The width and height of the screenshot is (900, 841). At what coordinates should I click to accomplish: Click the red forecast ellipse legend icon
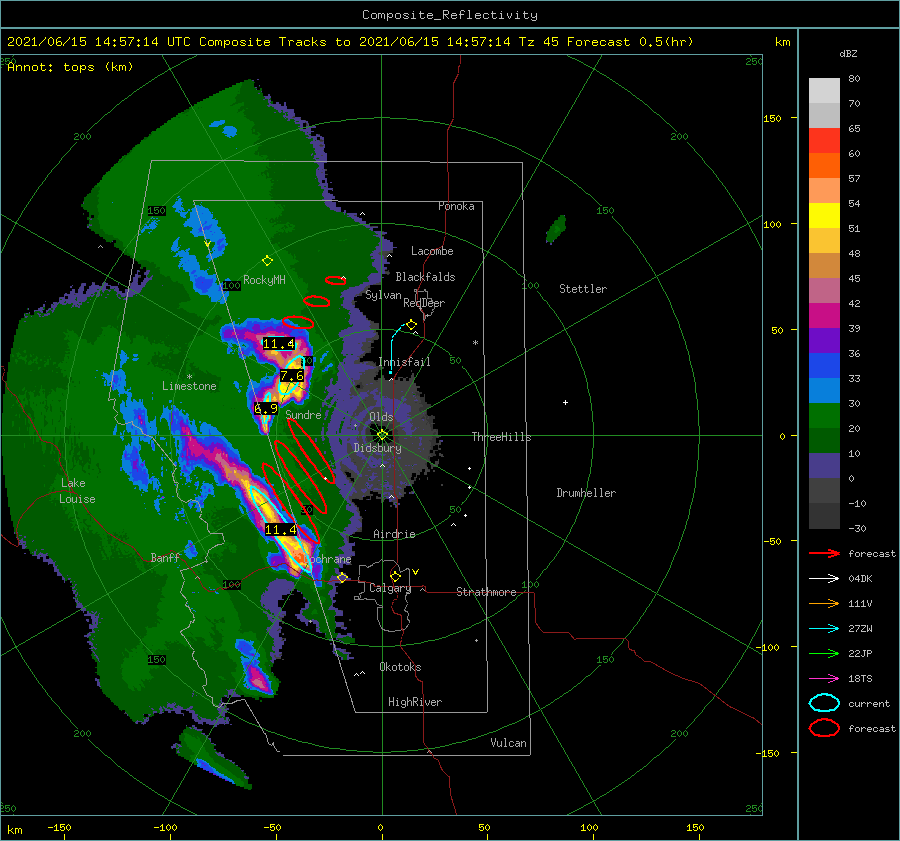tap(824, 728)
